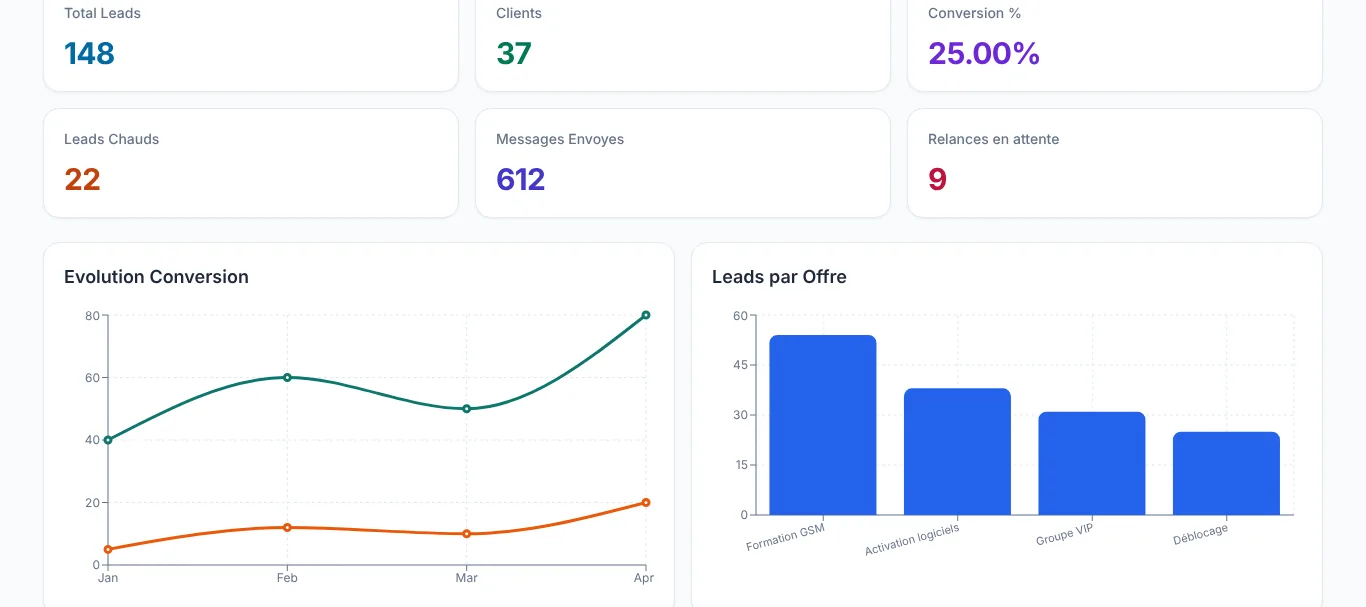This screenshot has height=607, width=1366.
Task: Click the Clients value 37
Action: tap(514, 53)
